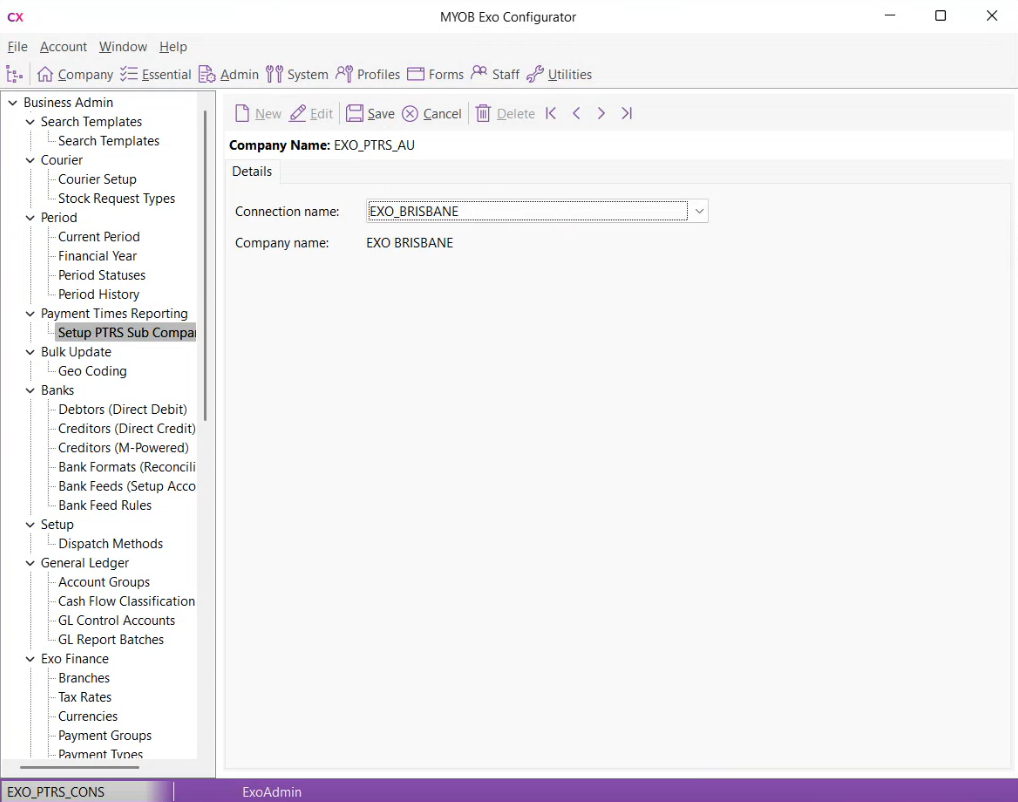This screenshot has height=802, width=1018.
Task: Open the Window menu
Action: click(x=123, y=47)
